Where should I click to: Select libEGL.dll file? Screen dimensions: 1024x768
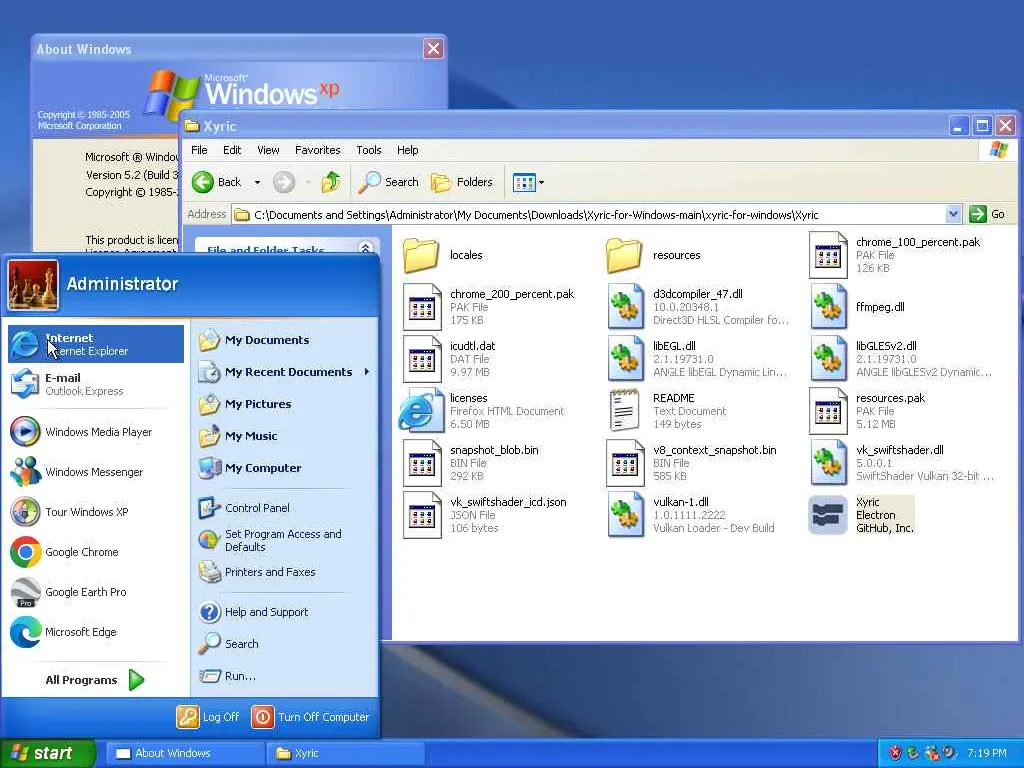click(697, 359)
